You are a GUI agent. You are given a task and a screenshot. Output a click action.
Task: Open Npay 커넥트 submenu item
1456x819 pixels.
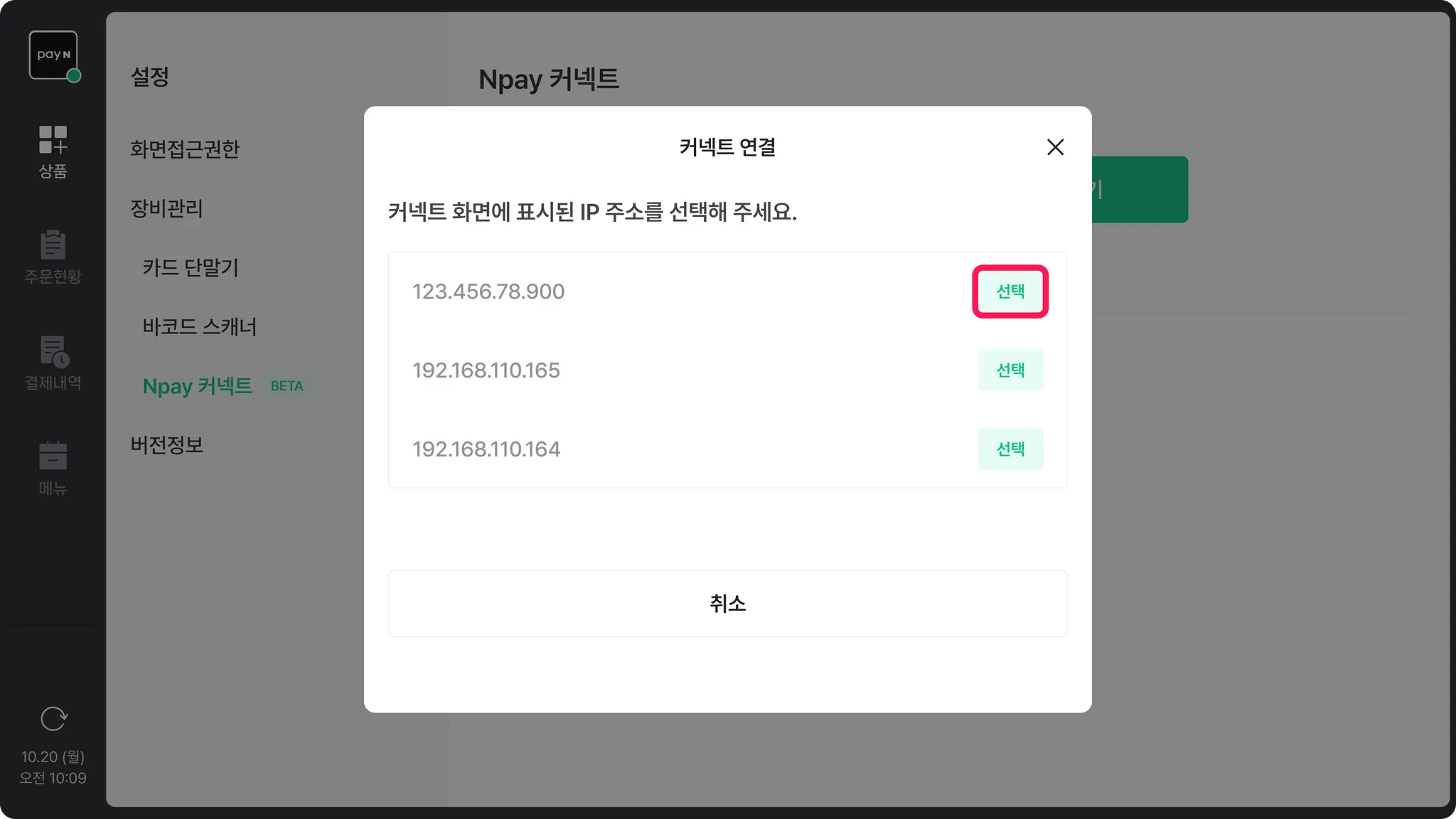pyautogui.click(x=198, y=386)
